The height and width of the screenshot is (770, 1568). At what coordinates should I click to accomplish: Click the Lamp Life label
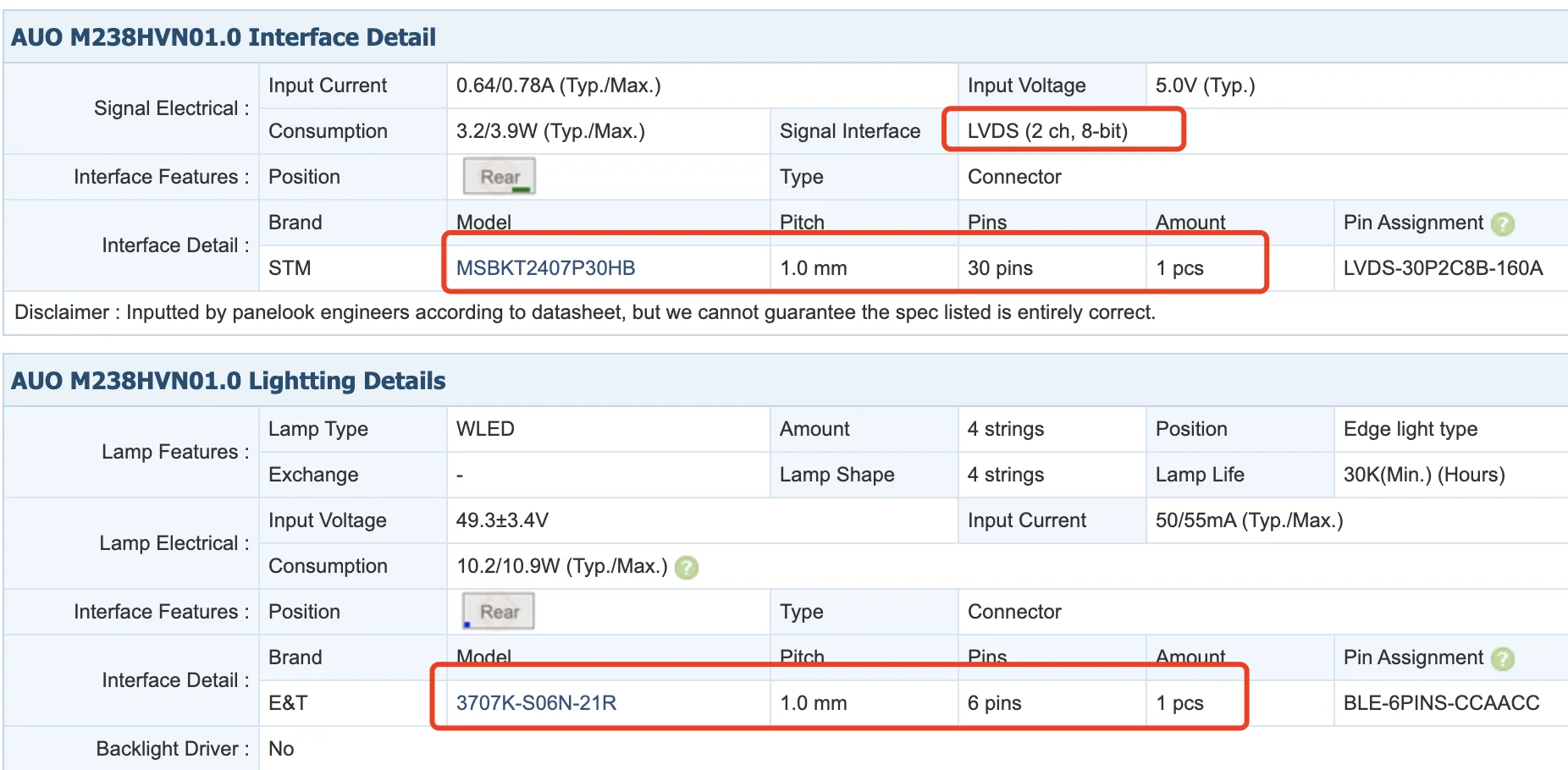click(x=1200, y=475)
